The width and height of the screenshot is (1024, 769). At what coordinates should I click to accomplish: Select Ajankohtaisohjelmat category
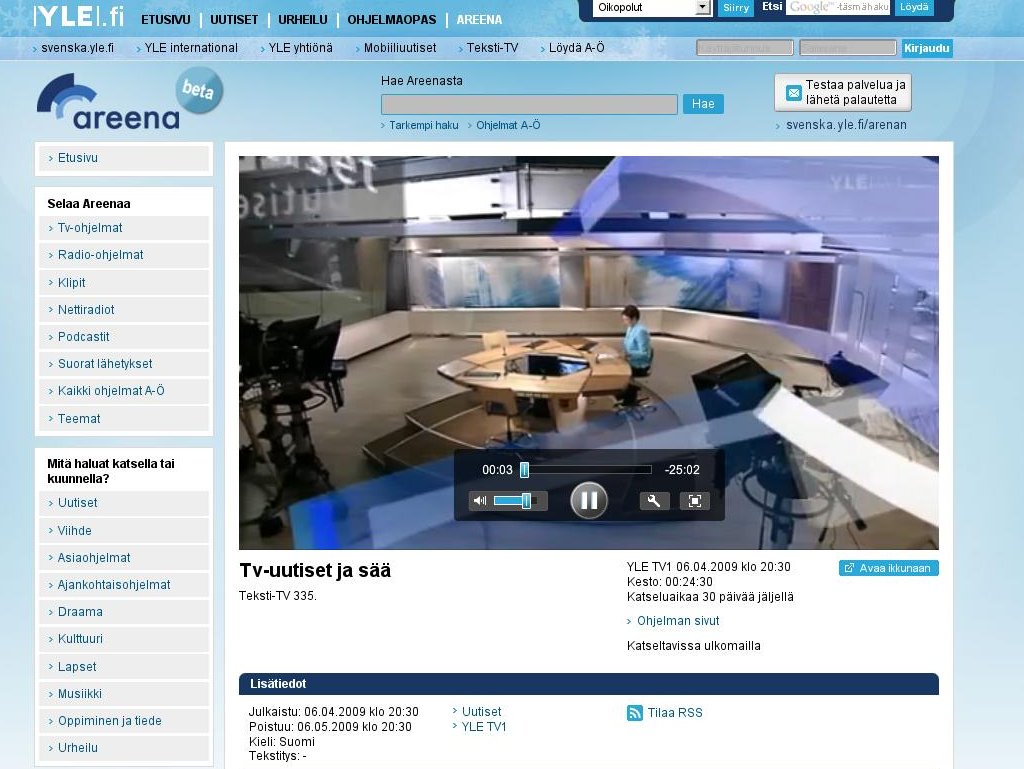click(x=124, y=585)
